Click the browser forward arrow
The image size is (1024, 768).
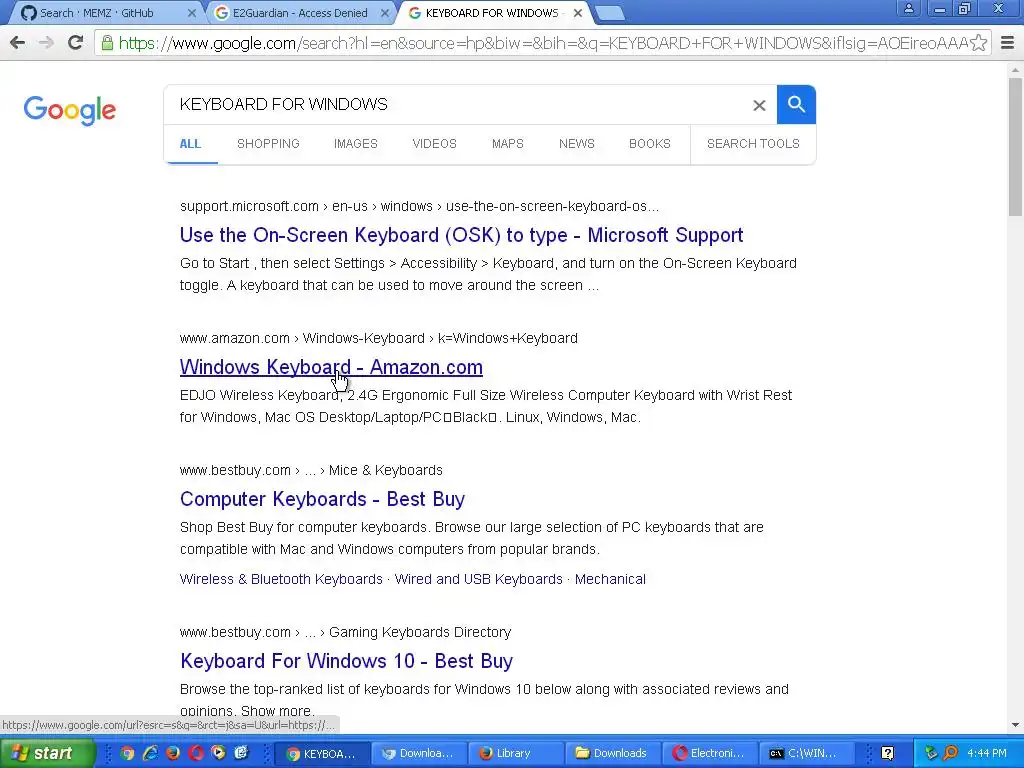(x=46, y=43)
